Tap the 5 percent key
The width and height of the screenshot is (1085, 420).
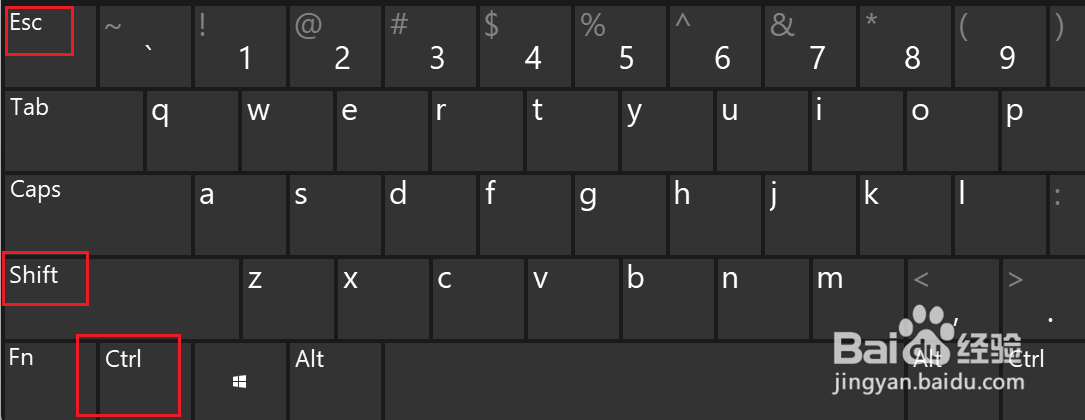(620, 46)
